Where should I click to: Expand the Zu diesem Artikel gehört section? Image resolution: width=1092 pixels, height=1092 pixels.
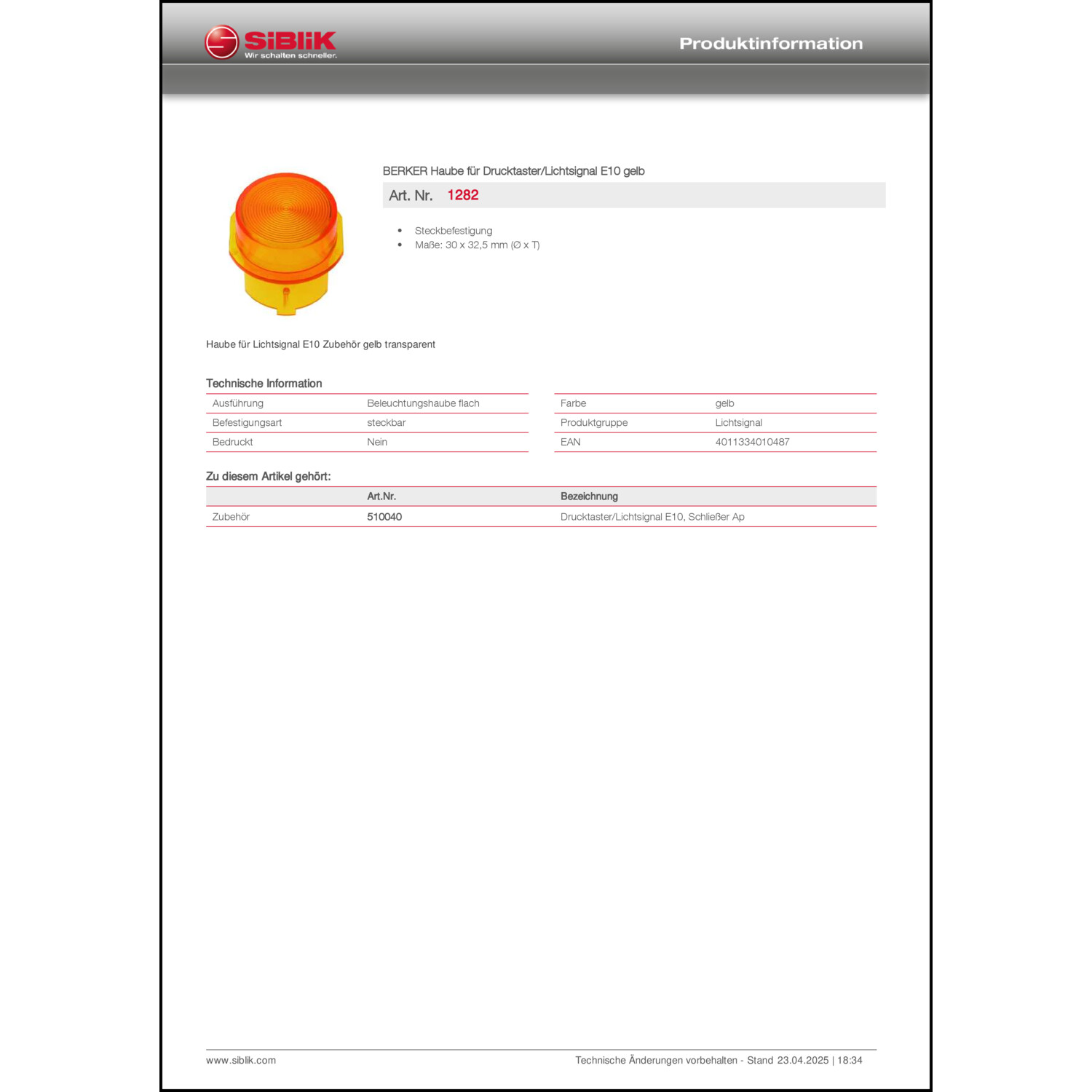tap(269, 475)
